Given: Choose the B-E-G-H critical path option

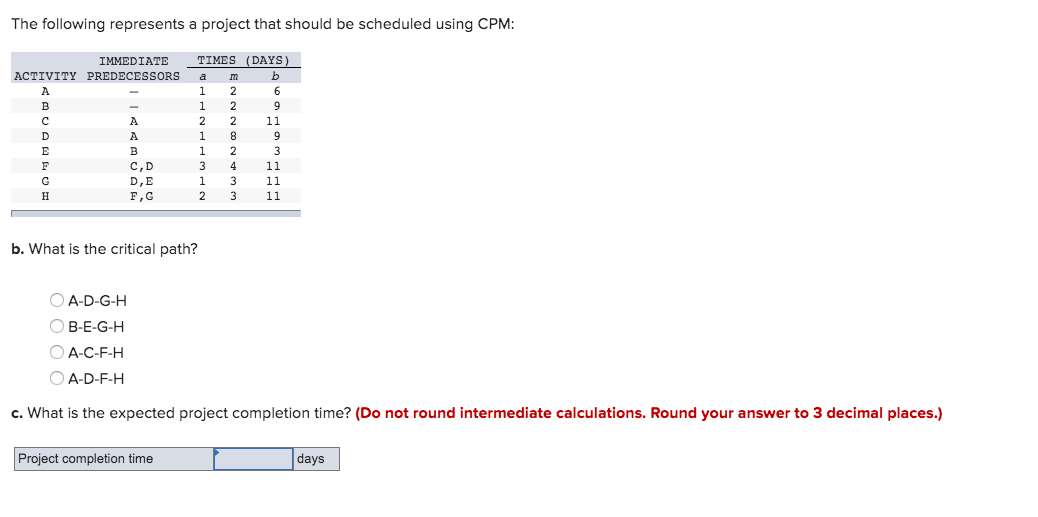Looking at the screenshot, I should (58, 326).
